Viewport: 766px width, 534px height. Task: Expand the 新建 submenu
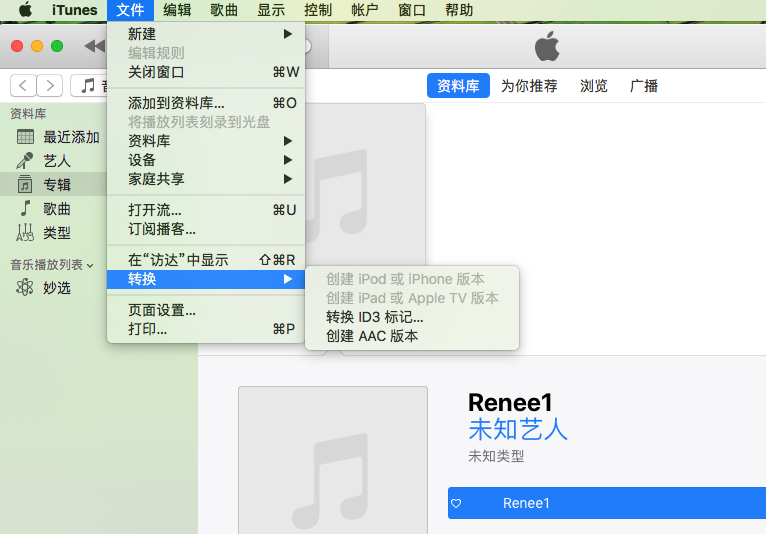[206, 34]
